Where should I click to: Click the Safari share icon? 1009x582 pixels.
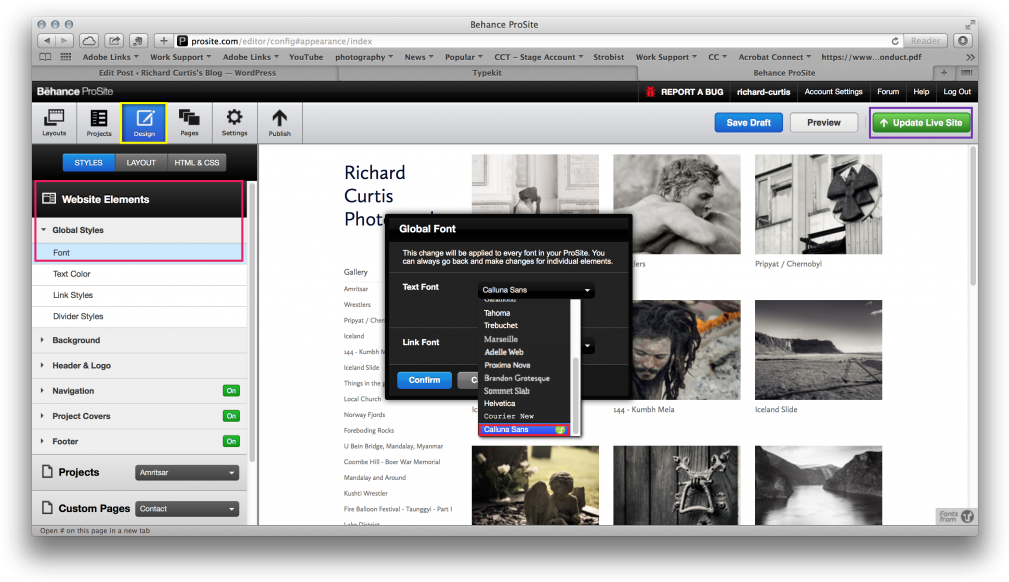coord(114,41)
